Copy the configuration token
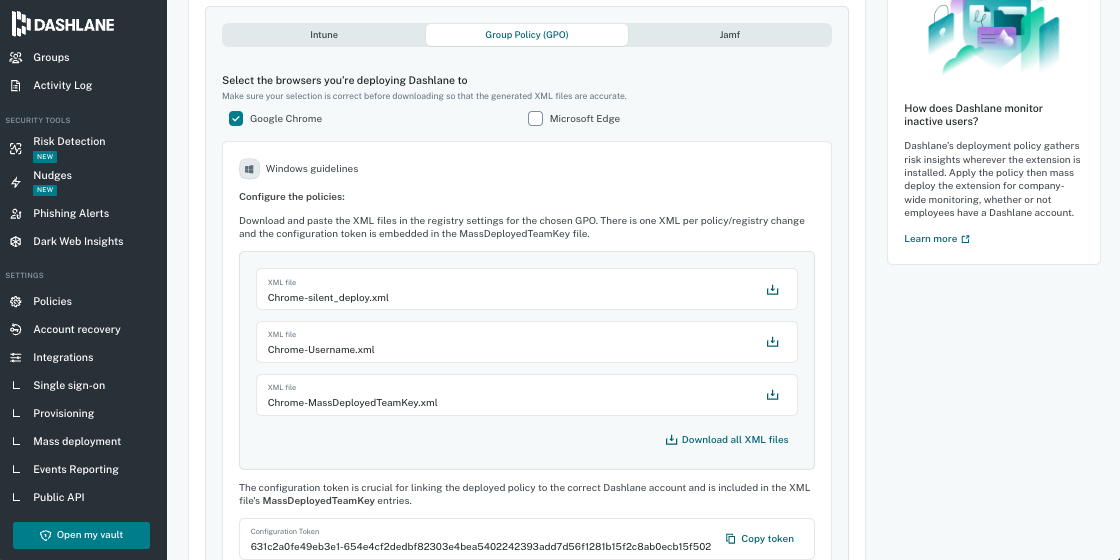The height and width of the screenshot is (560, 1120). (760, 539)
